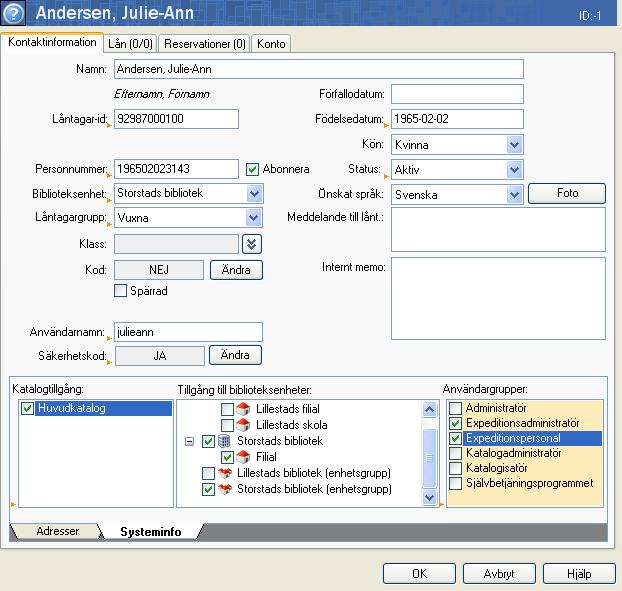Click the group icon for Lillestads bibliotek (enhetsgrupp)
The height and width of the screenshot is (591, 622).
225,473
